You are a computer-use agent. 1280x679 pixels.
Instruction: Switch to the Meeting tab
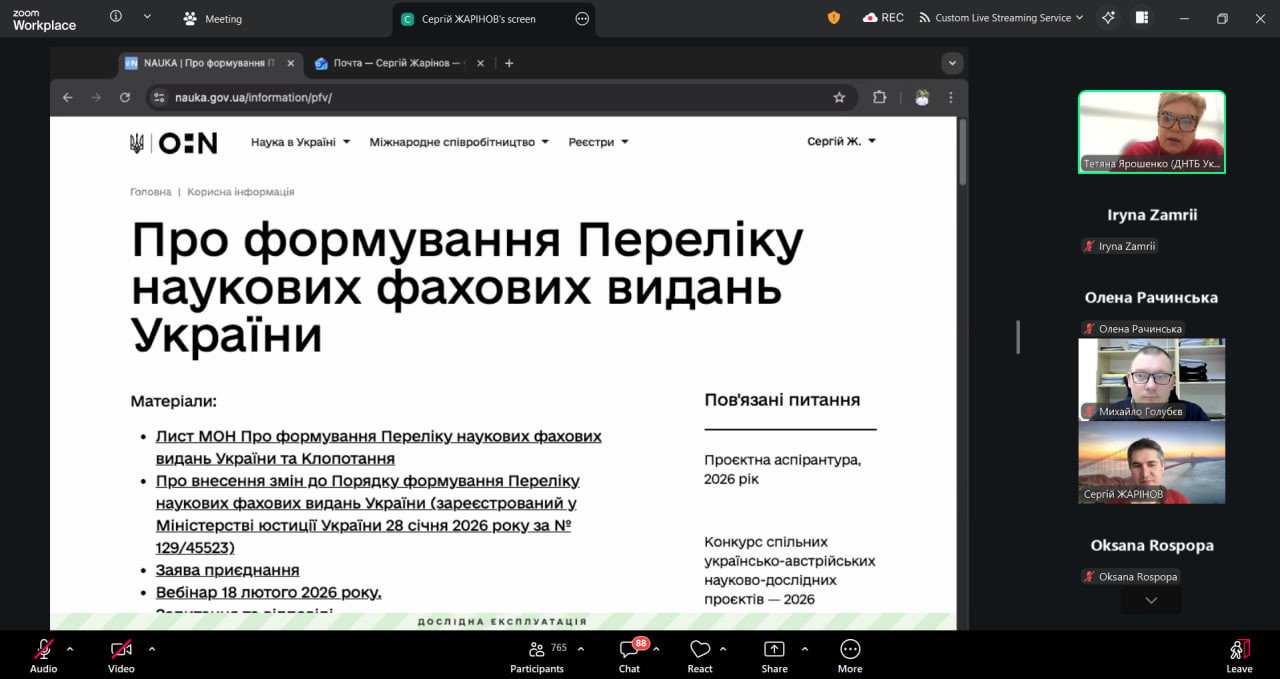(213, 19)
